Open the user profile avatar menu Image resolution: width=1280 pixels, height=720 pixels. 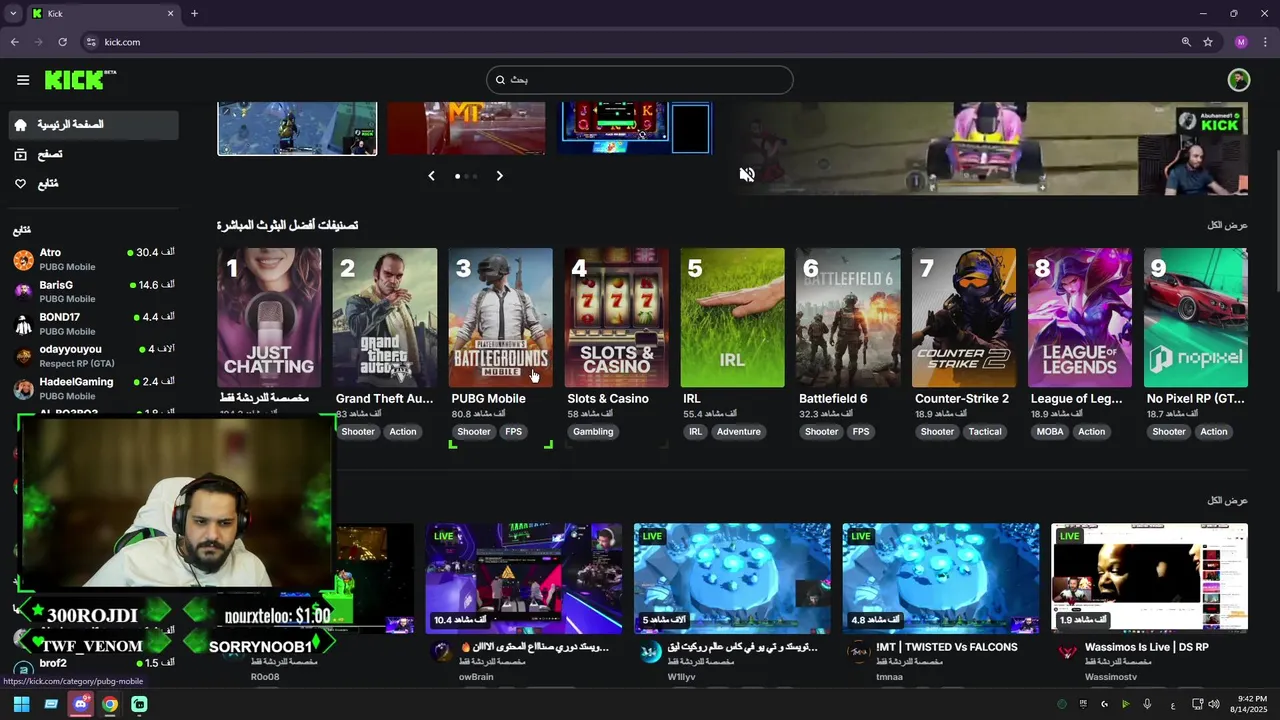click(x=1239, y=80)
